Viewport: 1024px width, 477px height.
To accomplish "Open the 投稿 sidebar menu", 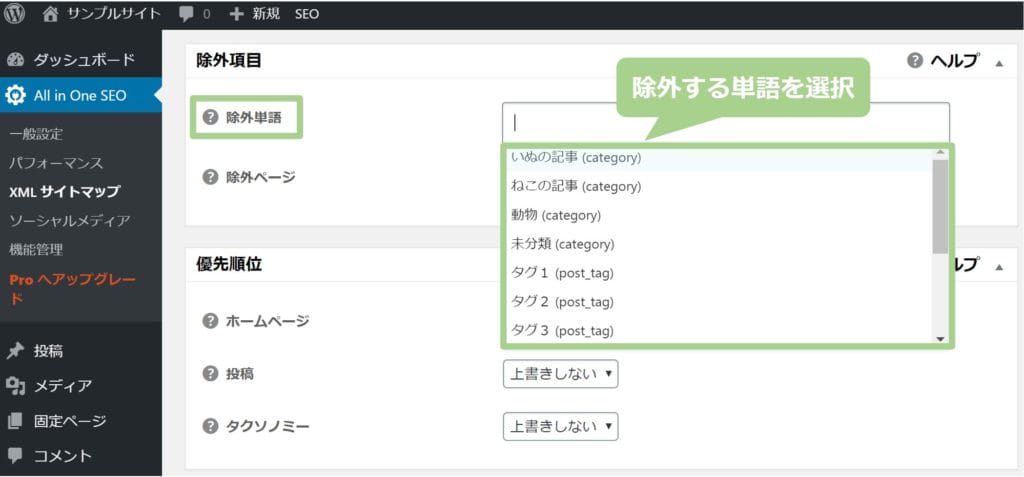I will coord(81,351).
